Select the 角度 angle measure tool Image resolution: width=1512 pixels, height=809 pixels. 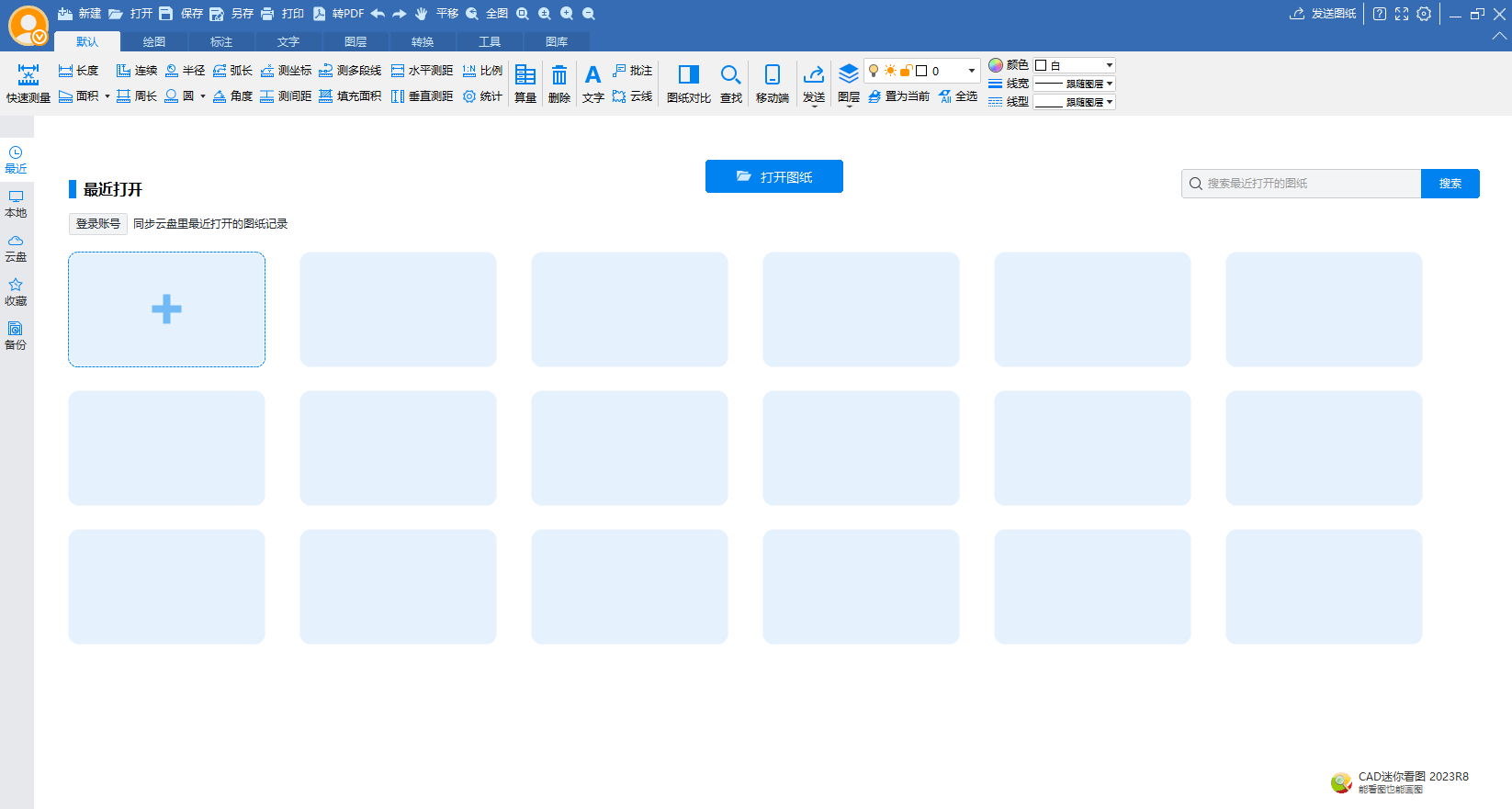tap(232, 96)
